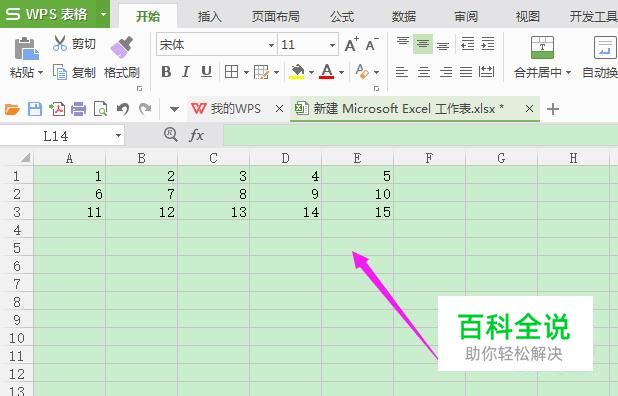Click the draw border table icon

261,72
